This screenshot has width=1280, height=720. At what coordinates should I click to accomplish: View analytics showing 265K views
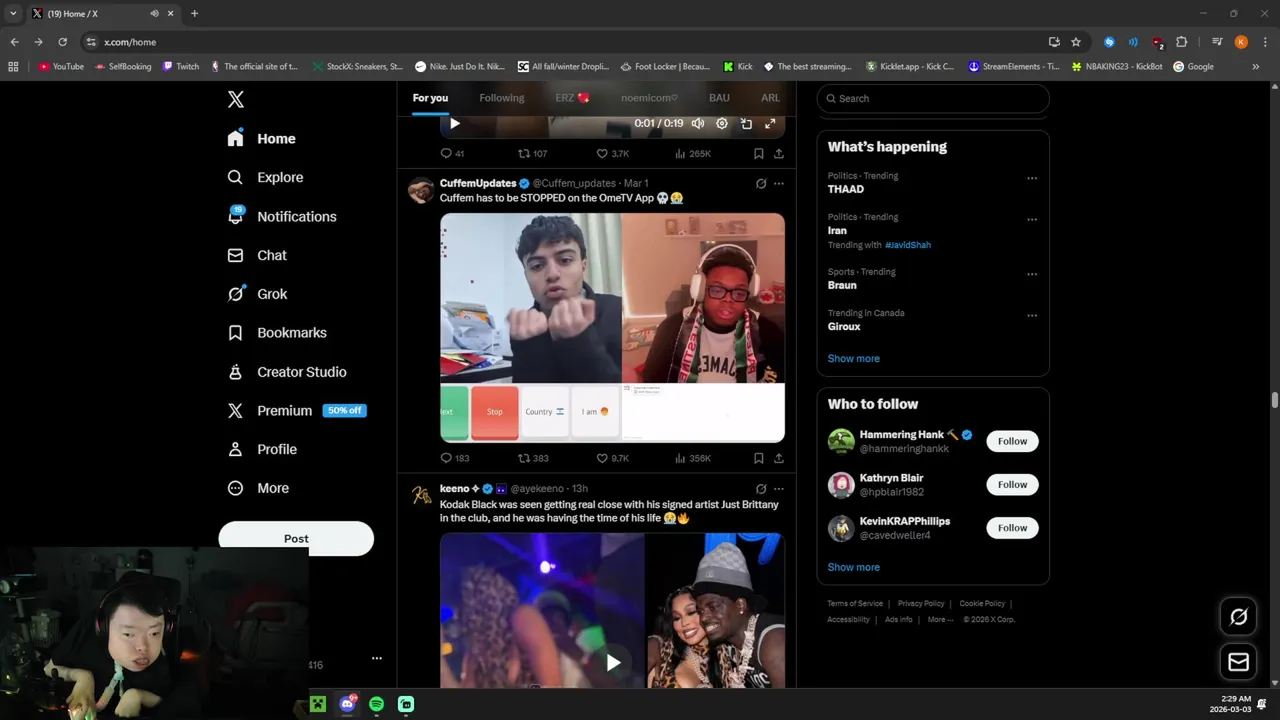coord(693,153)
